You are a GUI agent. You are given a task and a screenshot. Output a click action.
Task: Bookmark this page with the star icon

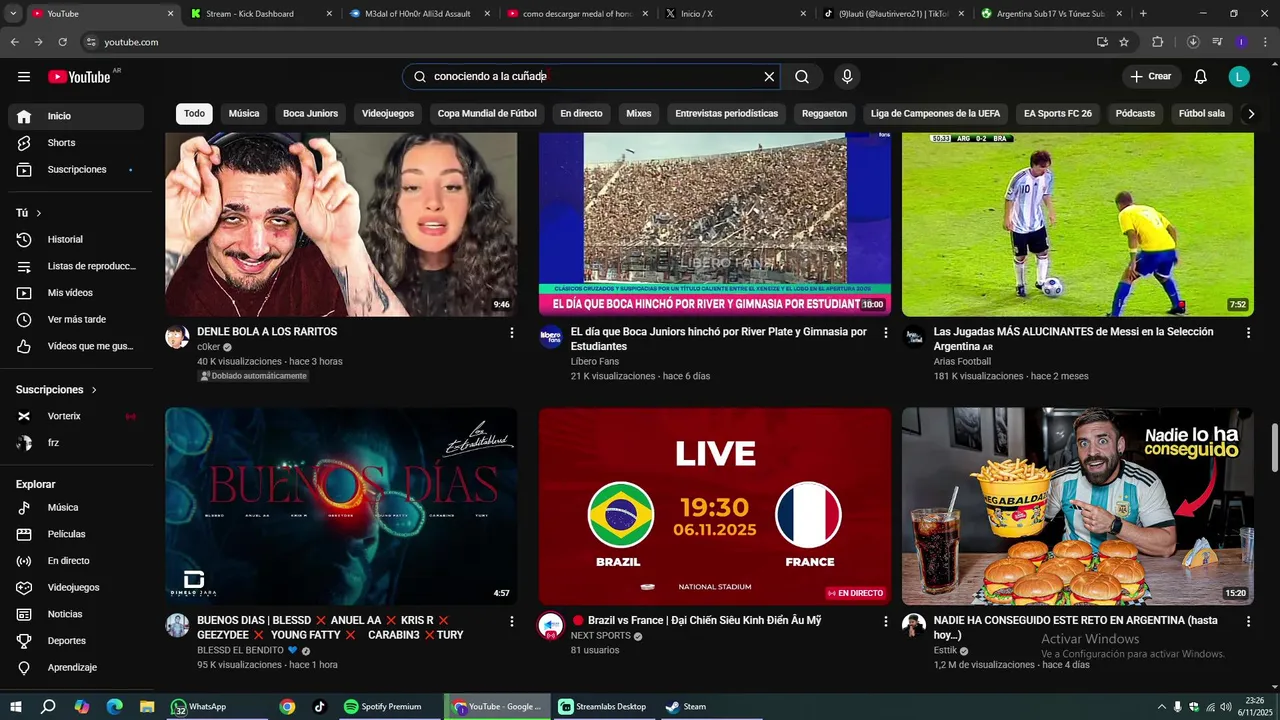[1124, 42]
